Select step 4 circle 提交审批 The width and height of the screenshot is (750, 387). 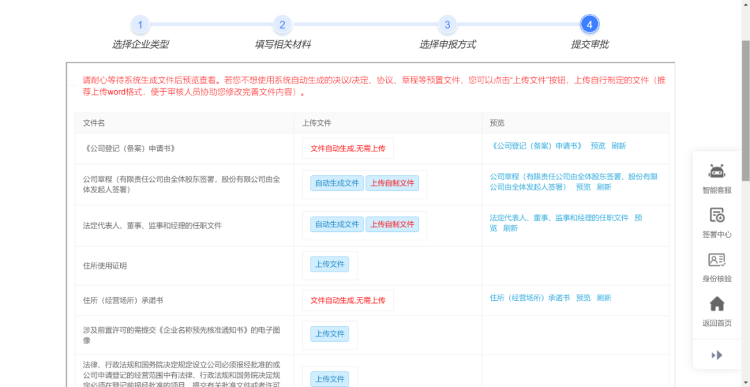click(x=589, y=24)
